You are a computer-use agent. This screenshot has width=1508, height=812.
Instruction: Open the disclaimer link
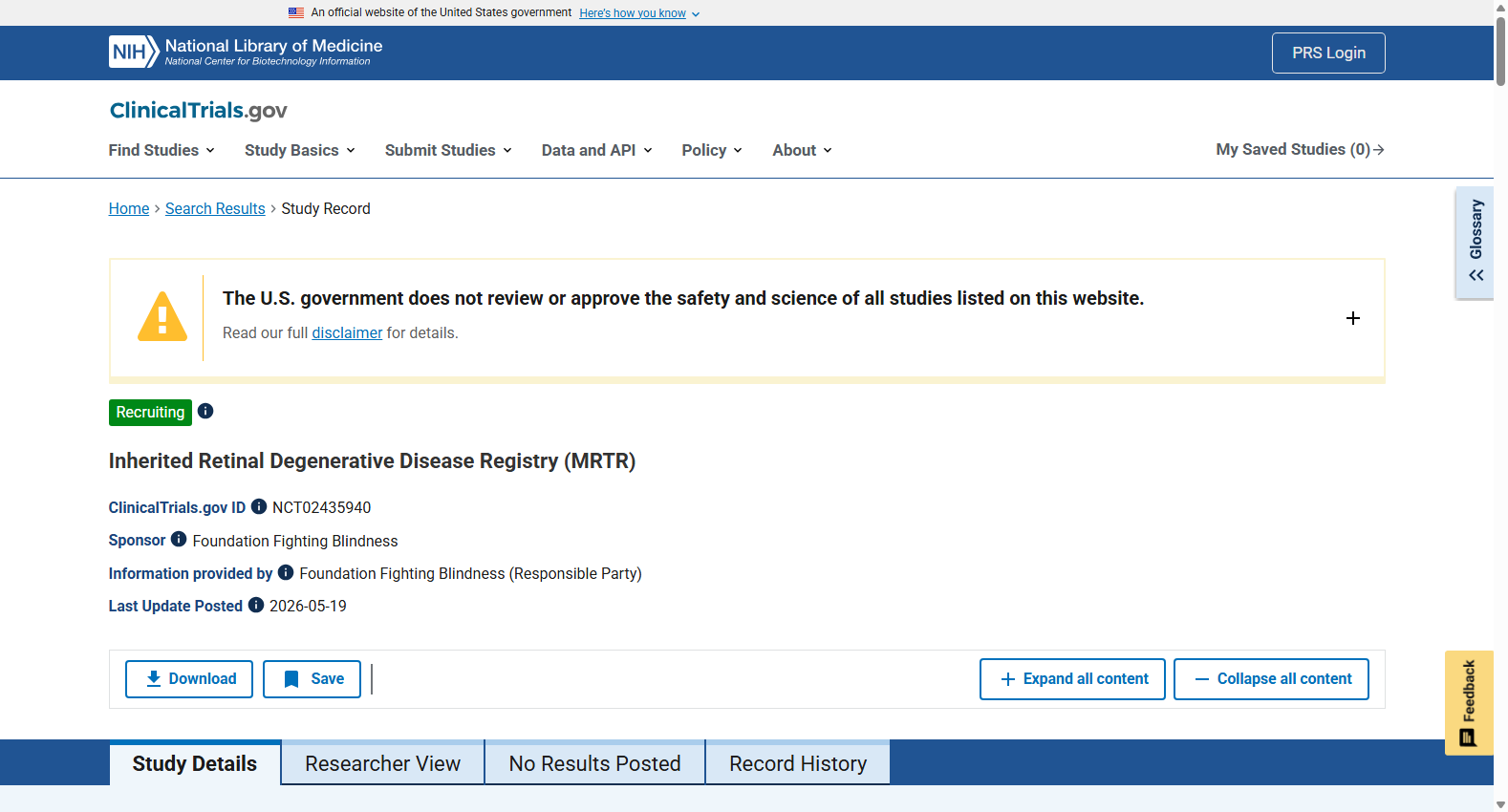[x=347, y=332]
